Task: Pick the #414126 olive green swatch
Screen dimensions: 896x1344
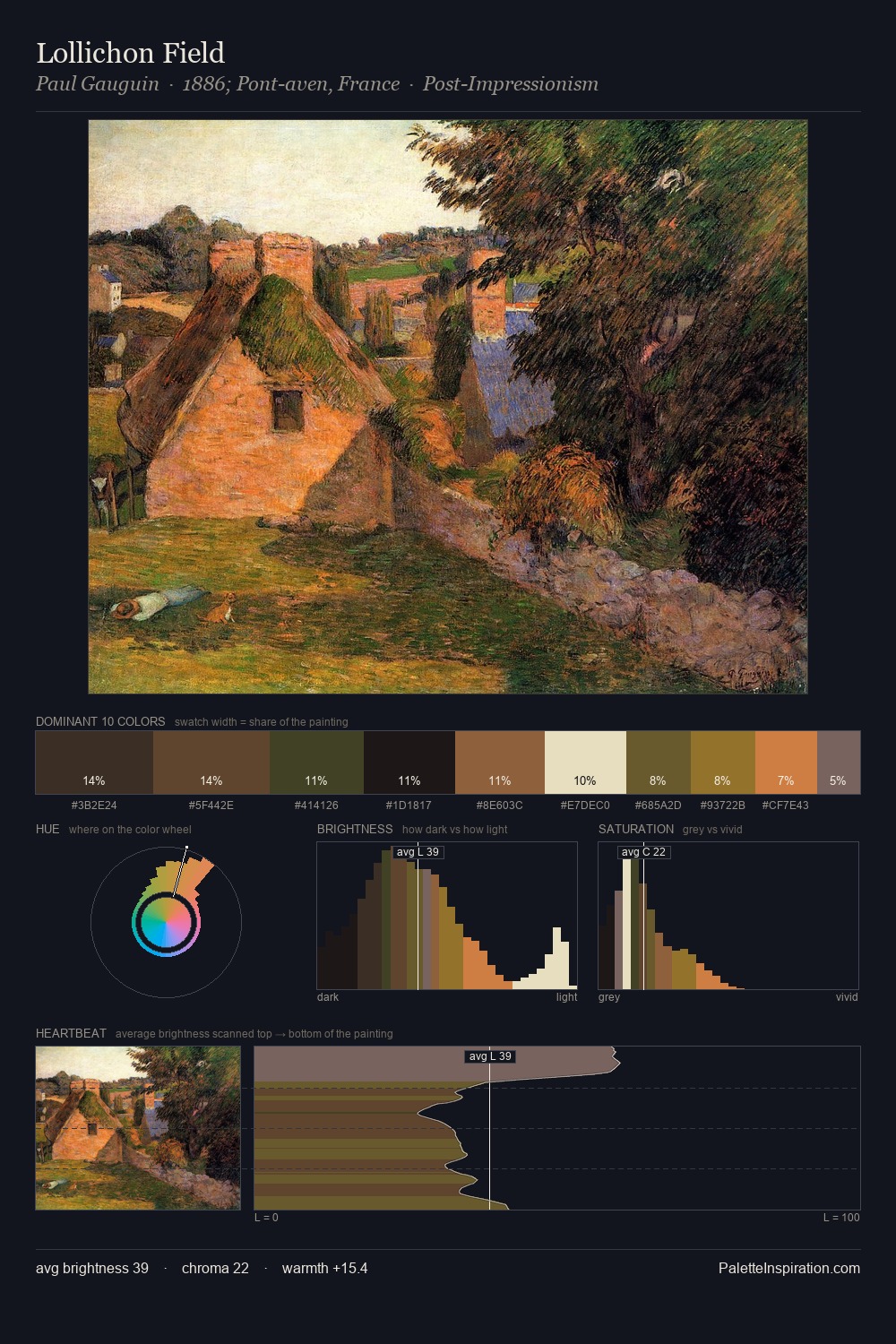Action: point(316,762)
